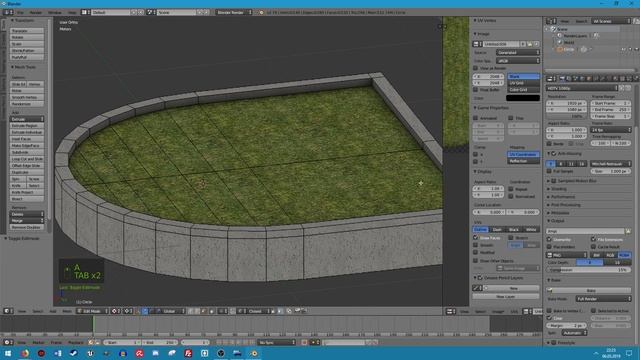Adjust the PNG Compression slider
The height and width of the screenshot is (360, 640).
point(589,270)
